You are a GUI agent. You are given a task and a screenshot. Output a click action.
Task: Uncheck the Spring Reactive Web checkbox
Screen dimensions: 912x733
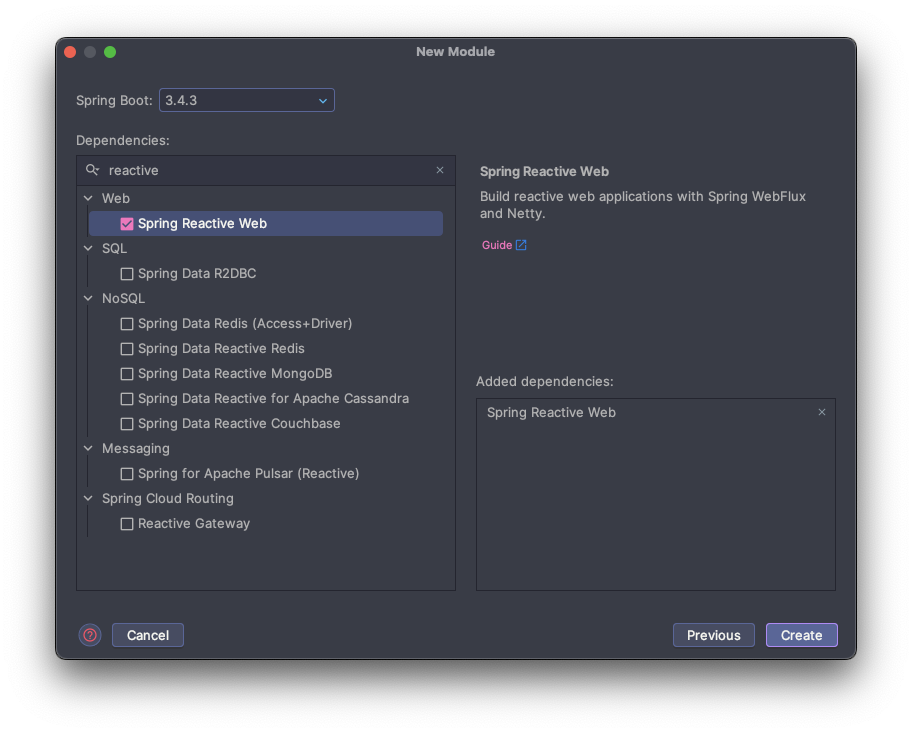pos(127,224)
